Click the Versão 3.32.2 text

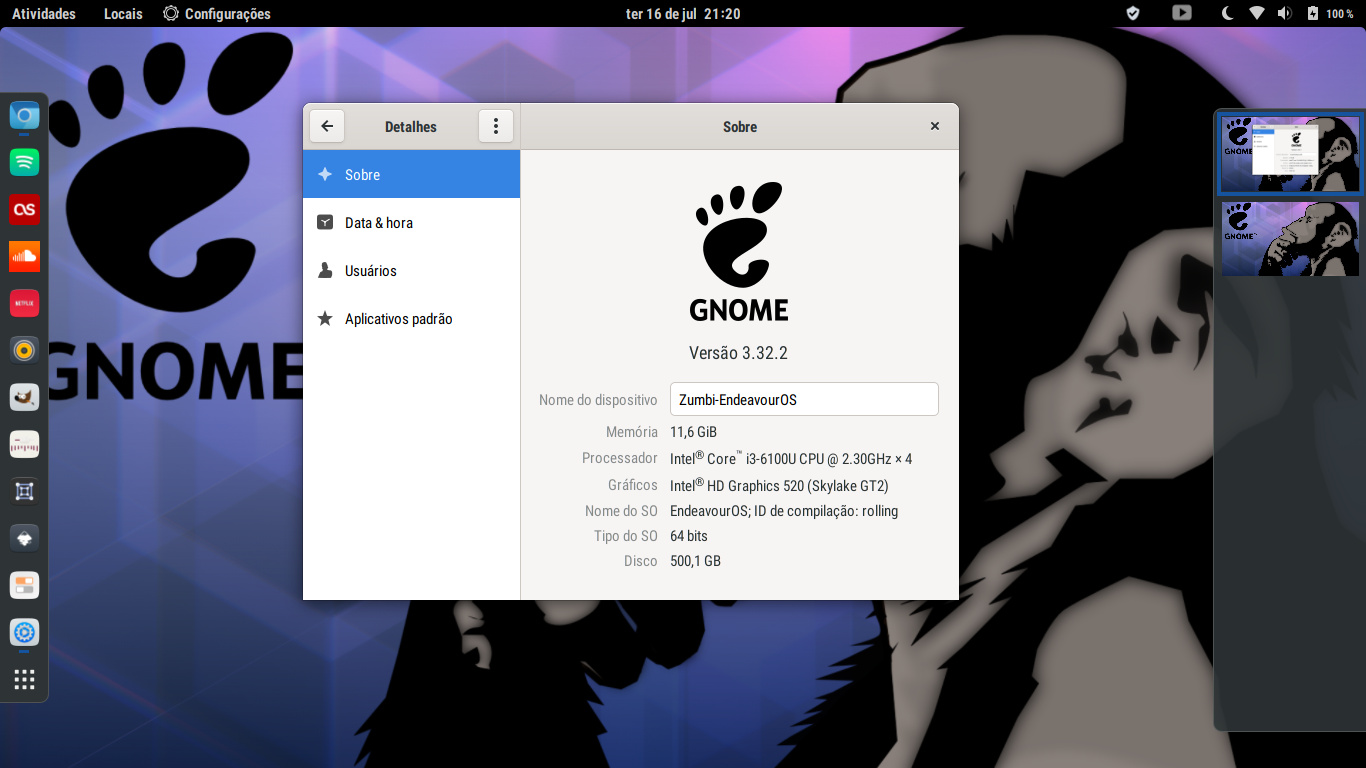739,353
